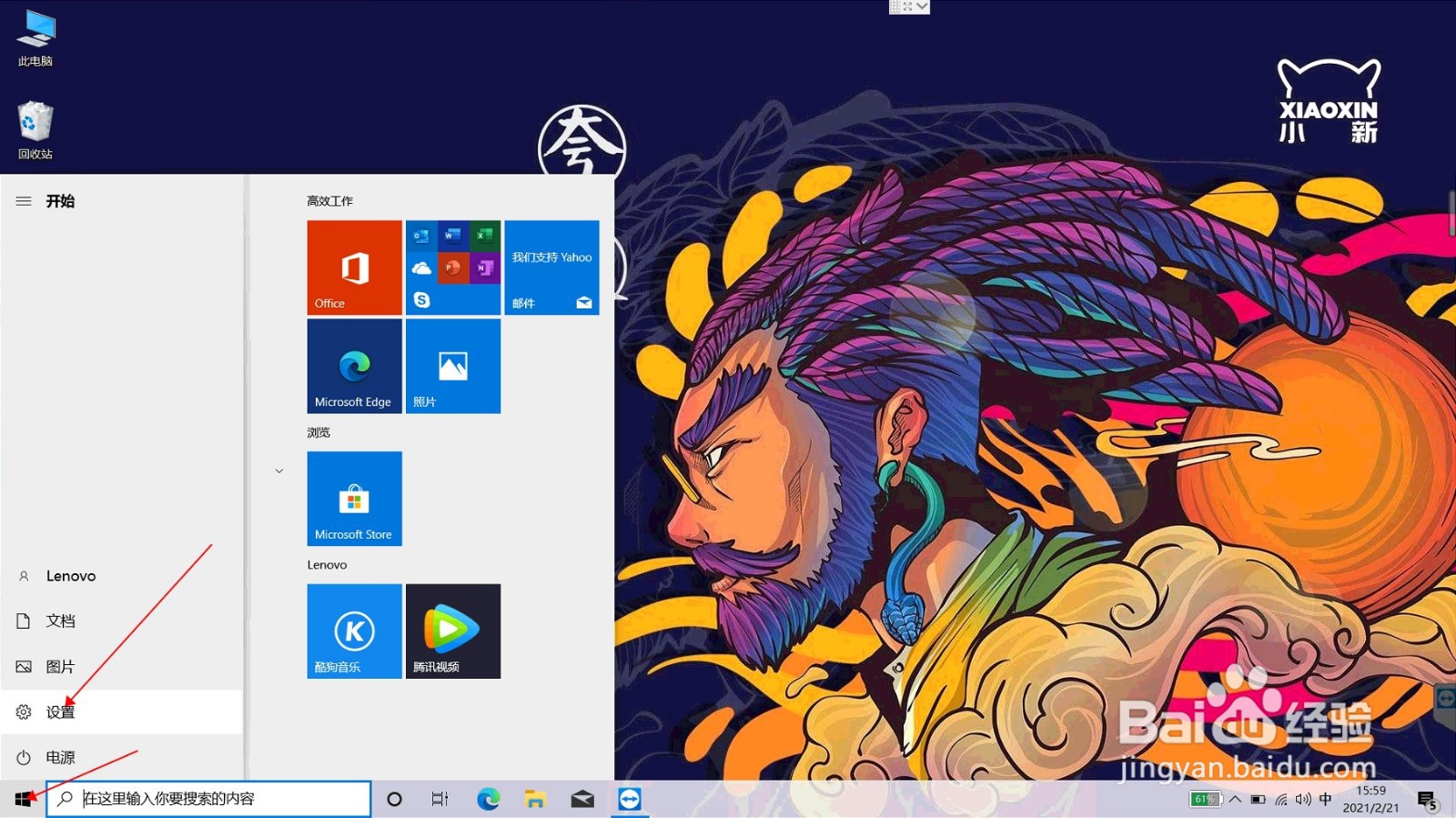Open the 此电脑 desktop icon

click(35, 39)
